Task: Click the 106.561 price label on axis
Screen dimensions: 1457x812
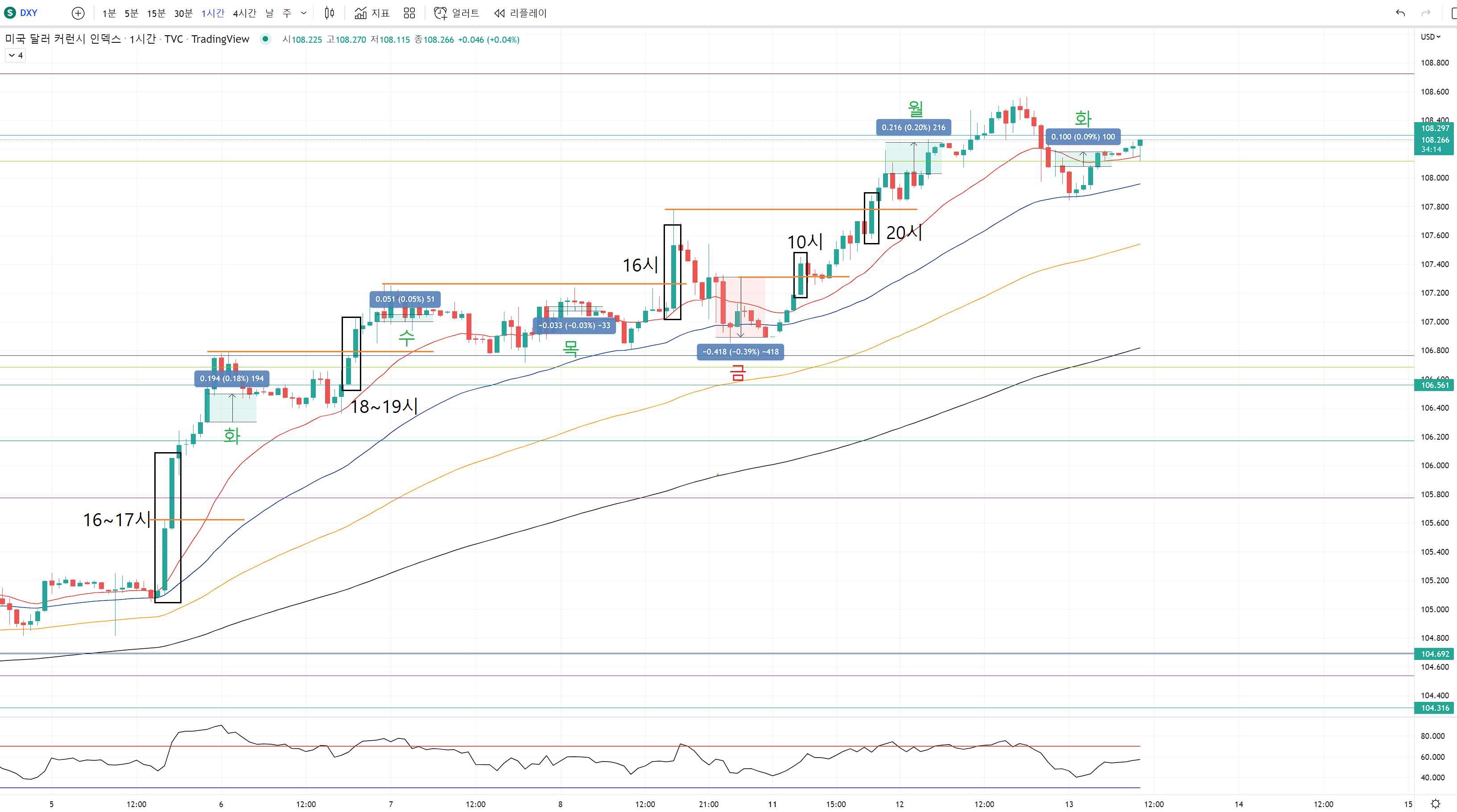Action: point(1435,385)
